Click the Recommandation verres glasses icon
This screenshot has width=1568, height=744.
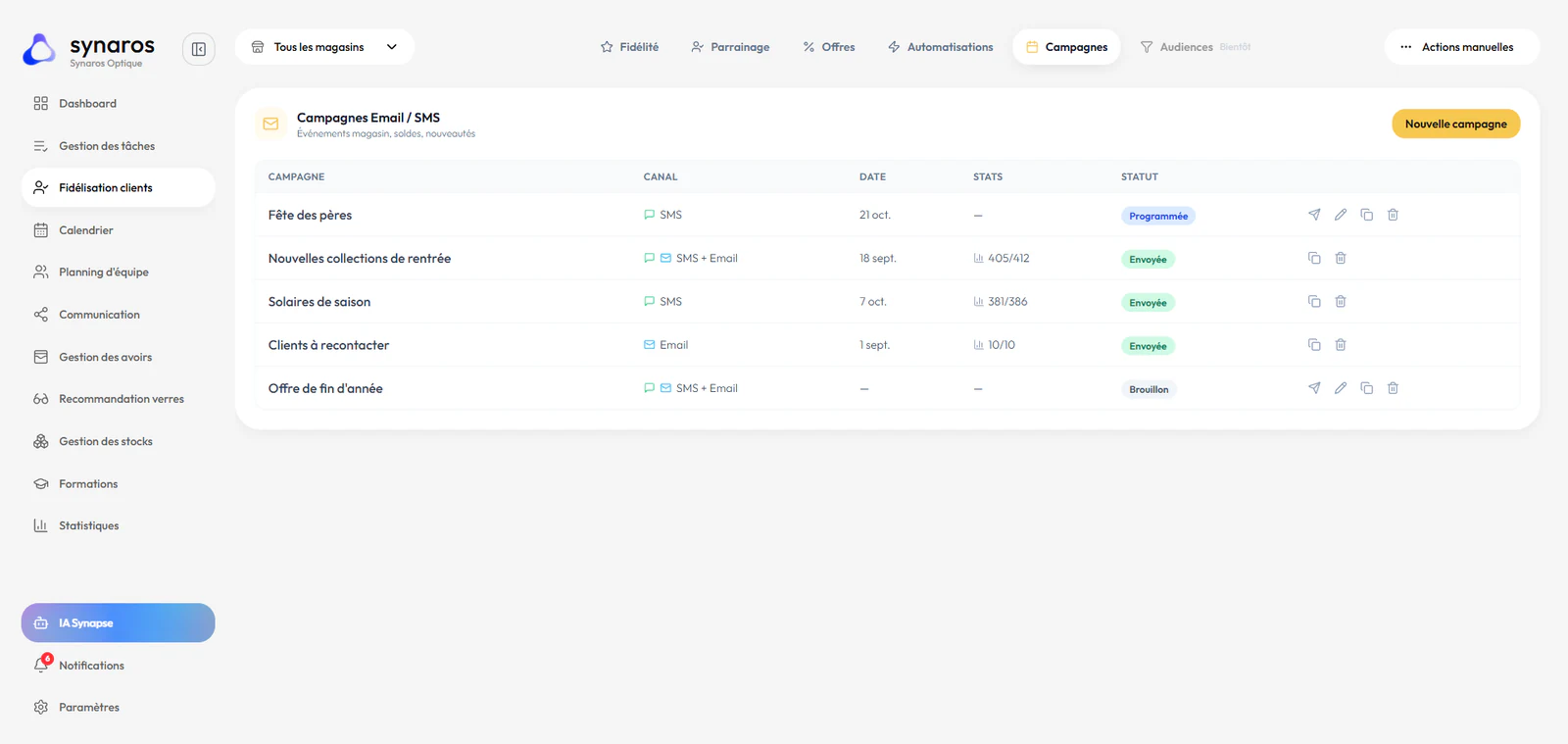(x=41, y=399)
